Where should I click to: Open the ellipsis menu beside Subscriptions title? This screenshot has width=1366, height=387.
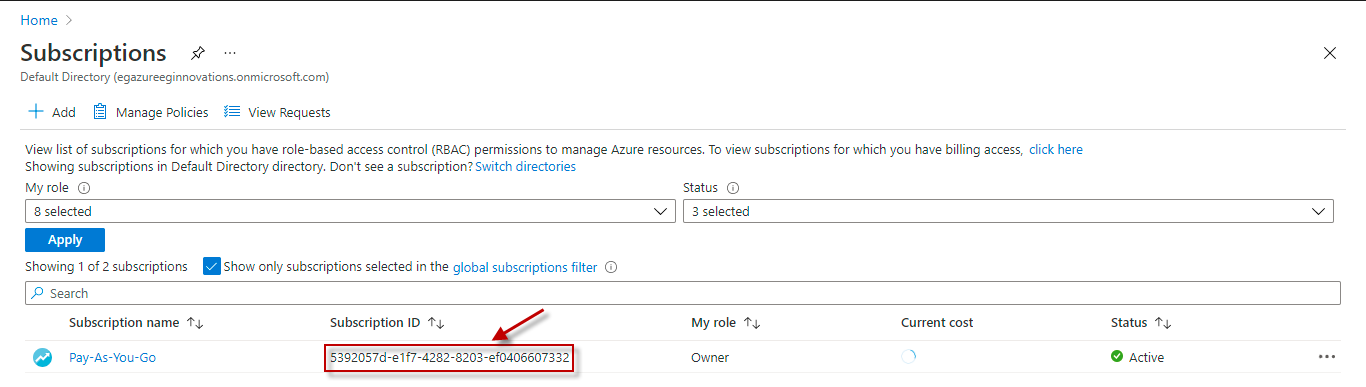(230, 52)
